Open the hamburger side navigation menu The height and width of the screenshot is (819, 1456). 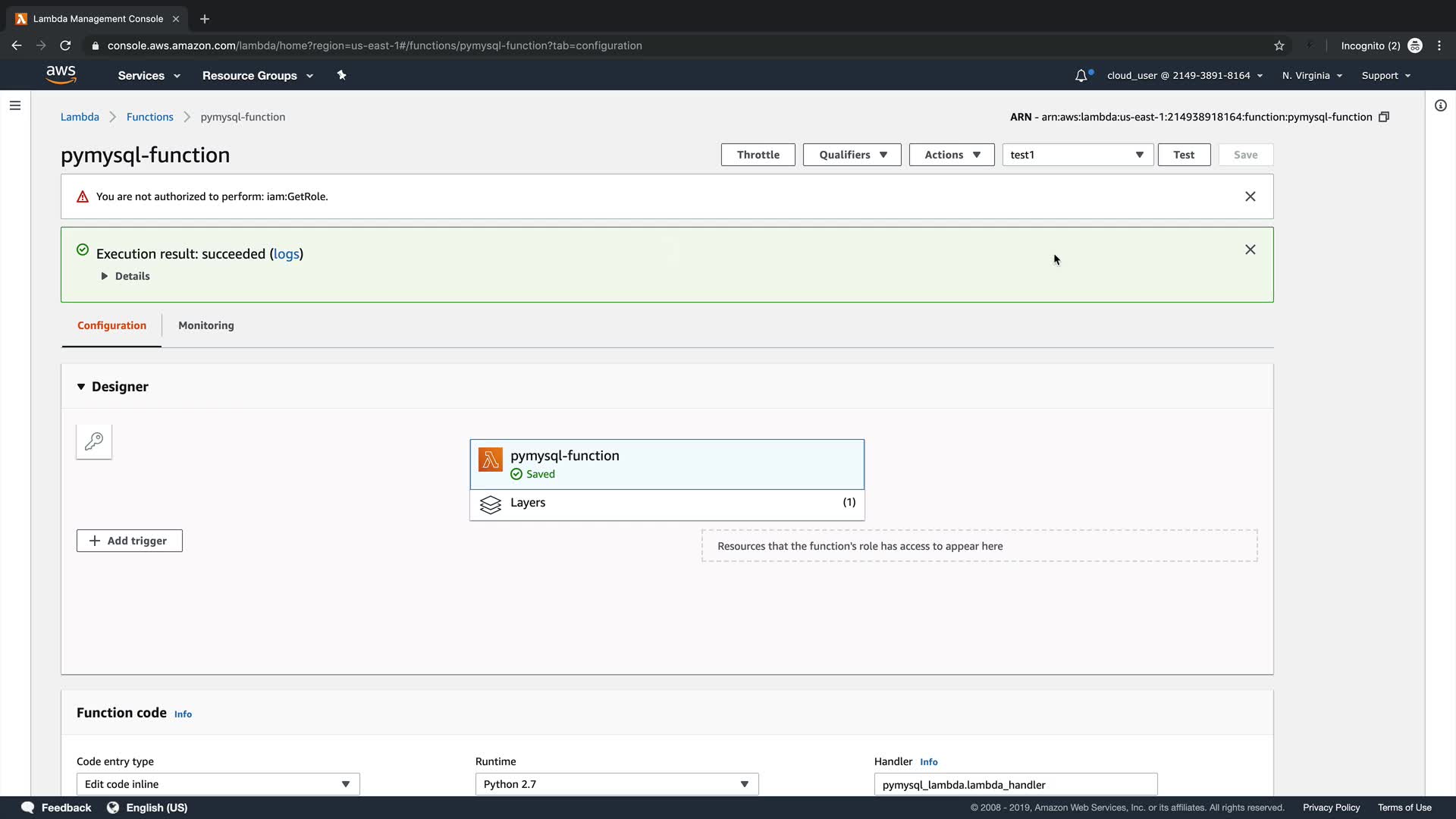[x=15, y=105]
